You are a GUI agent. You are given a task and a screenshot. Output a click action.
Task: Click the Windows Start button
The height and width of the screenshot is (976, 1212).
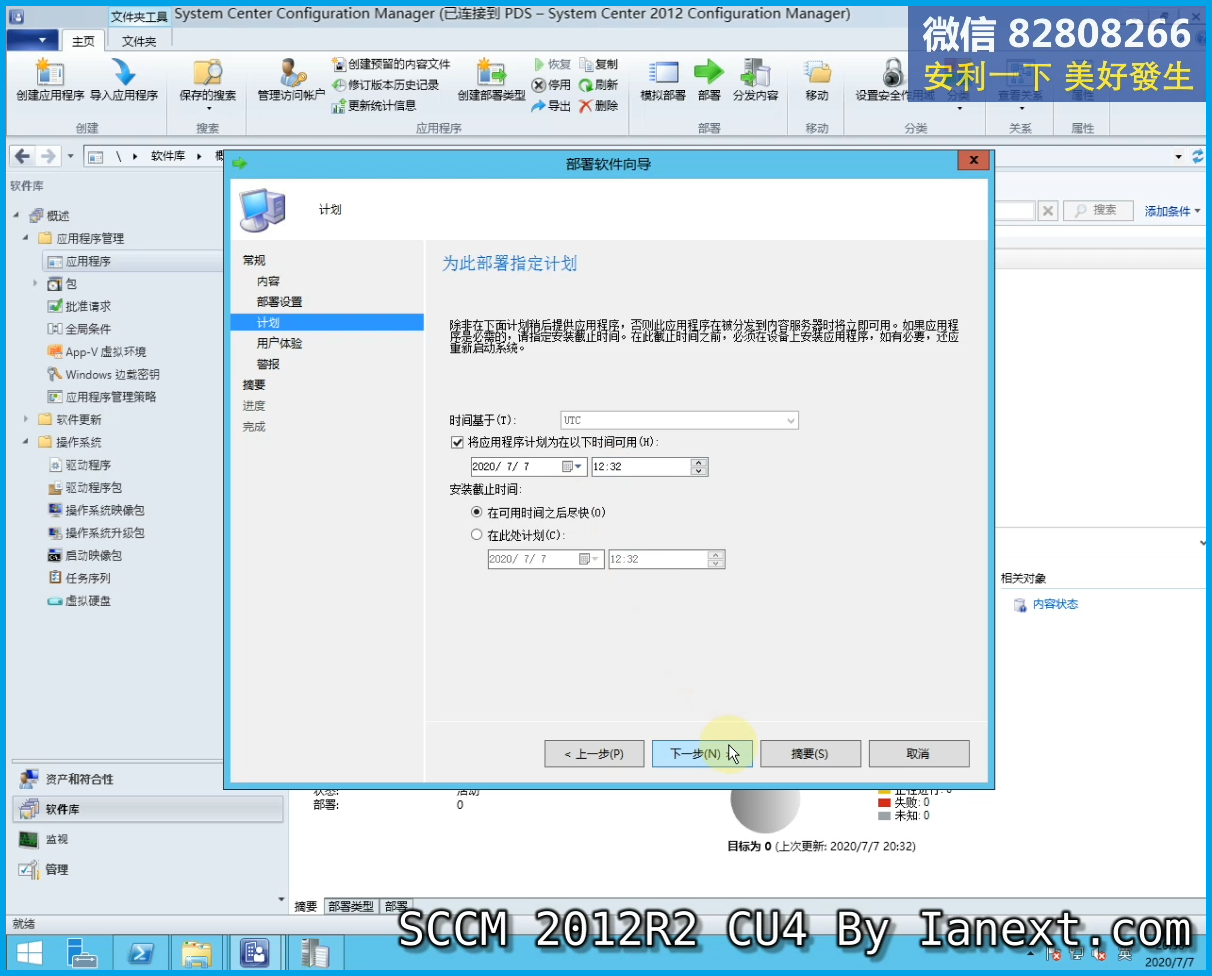pos(29,953)
